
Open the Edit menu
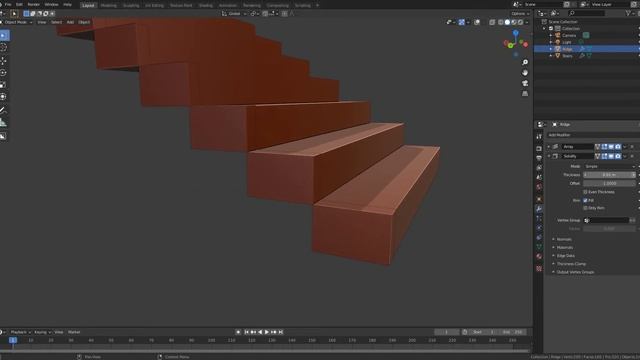coord(19,4)
